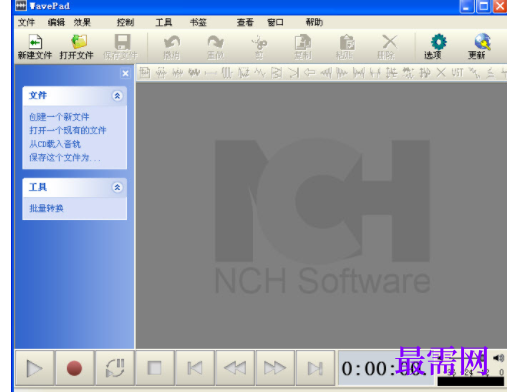Open the 效果 menu
Image resolution: width=507 pixels, height=392 pixels.
tap(82, 22)
